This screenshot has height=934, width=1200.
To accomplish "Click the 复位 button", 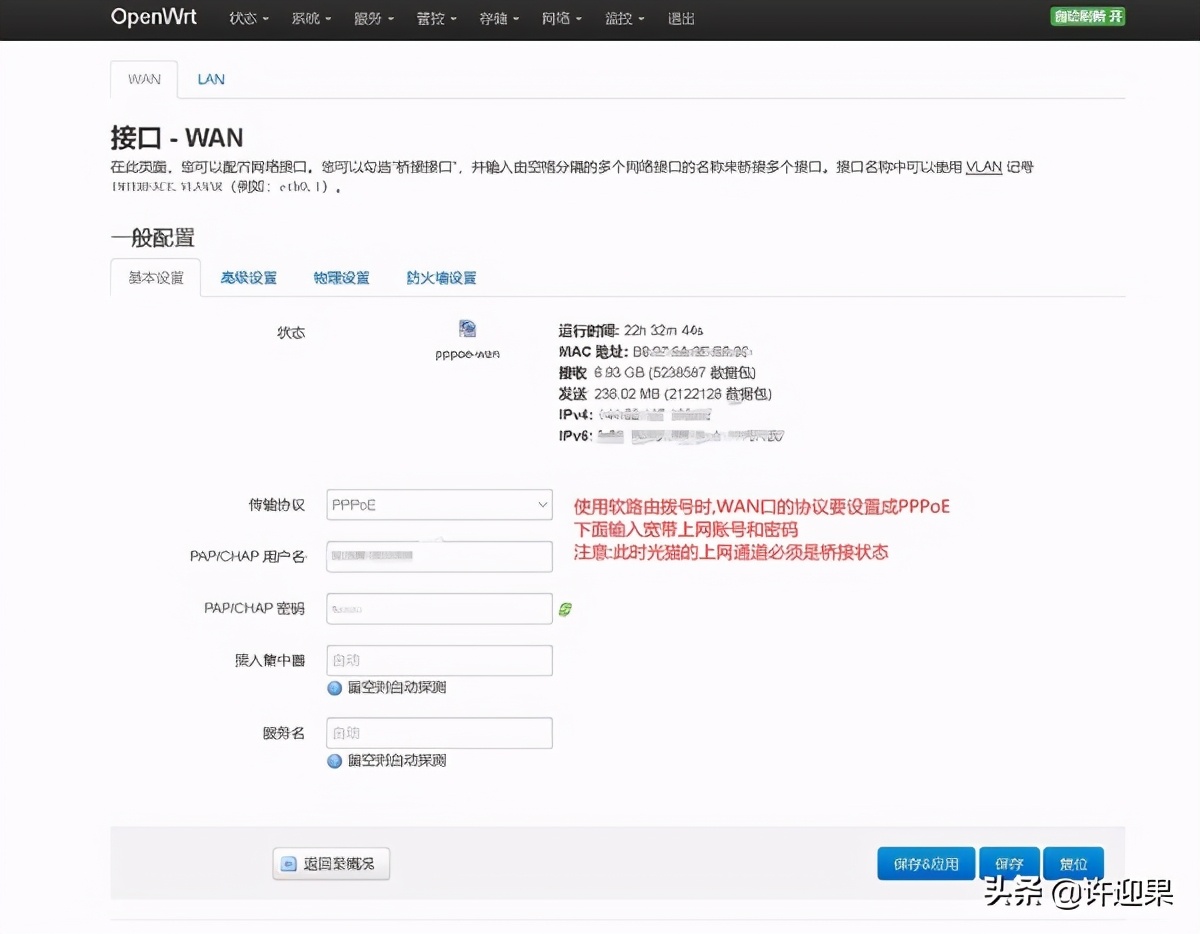I will (1073, 863).
